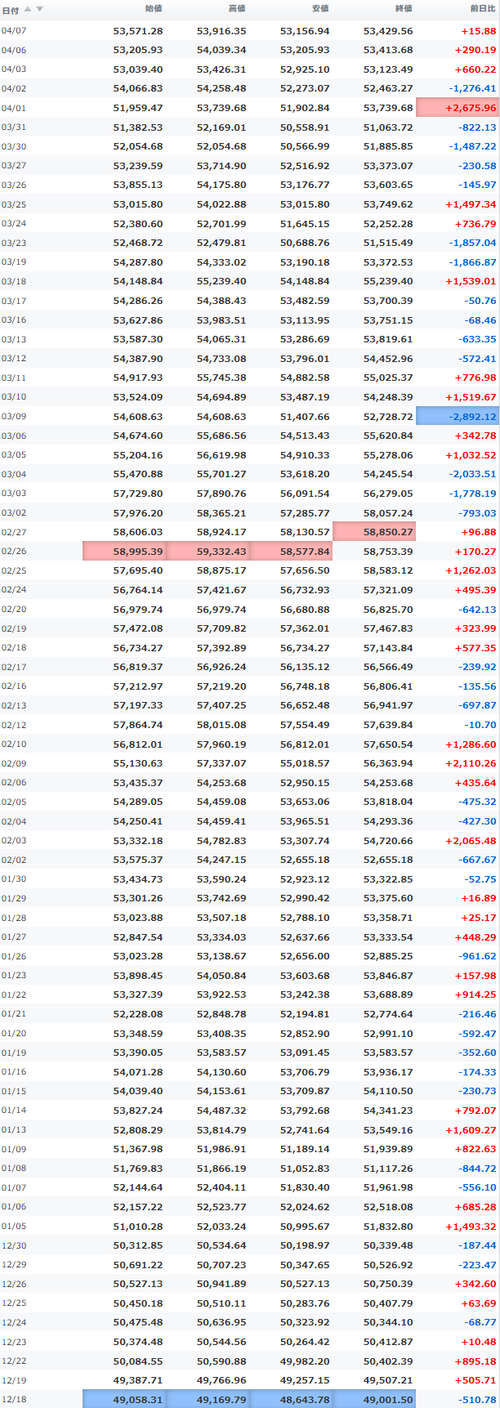
Task: Click the 前日比 column header
Action: (483, 8)
